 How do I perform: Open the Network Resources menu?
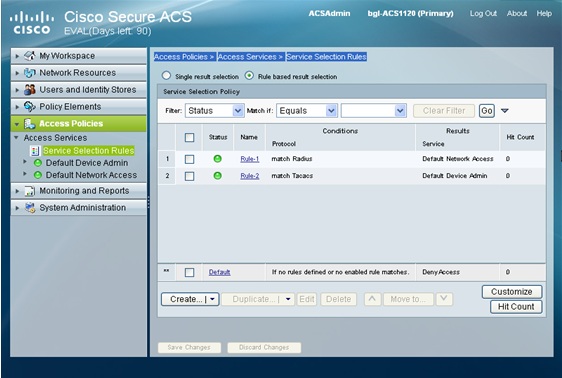pyautogui.click(x=79, y=73)
